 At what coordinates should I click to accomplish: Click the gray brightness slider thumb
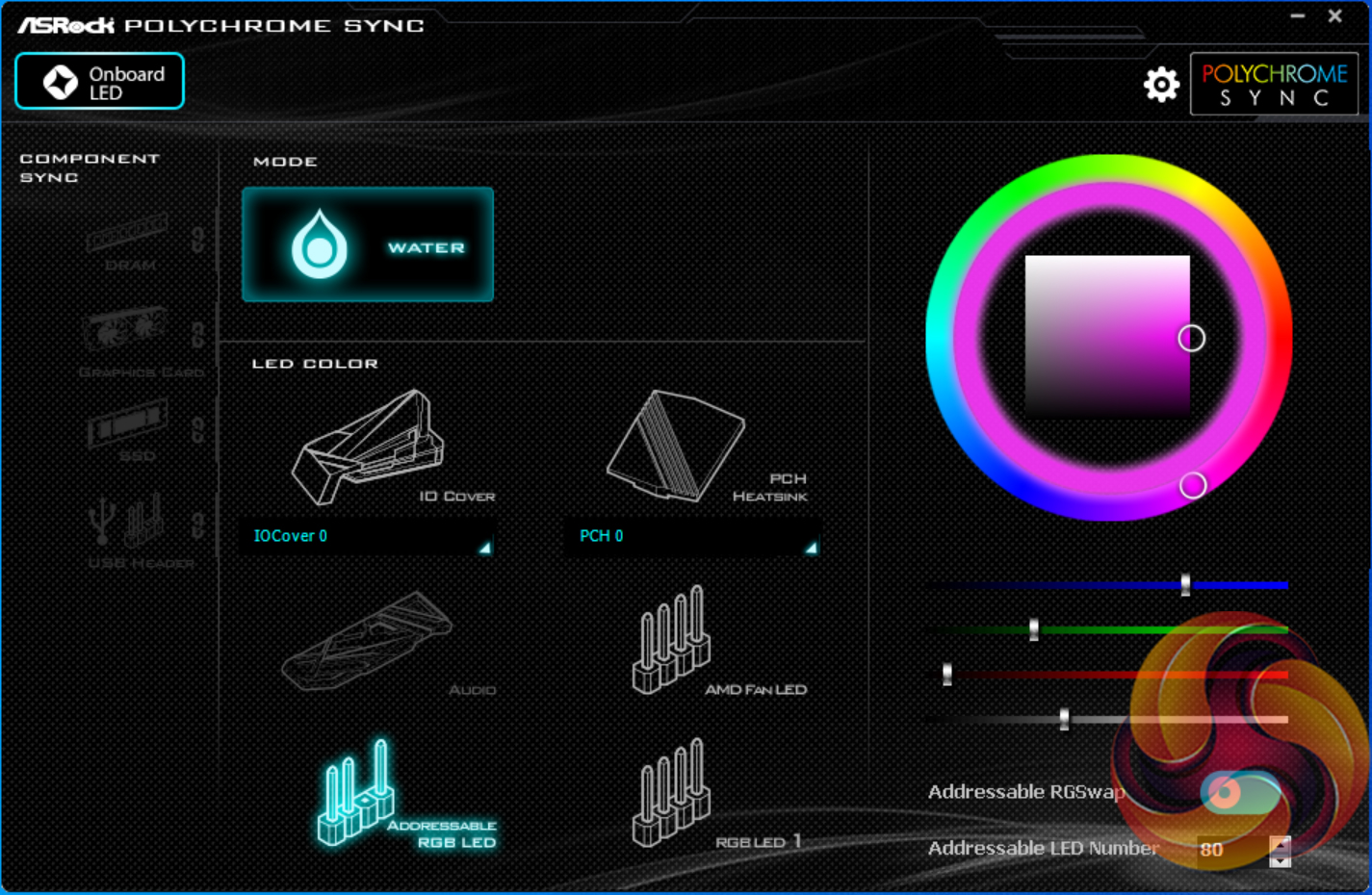pyautogui.click(x=1064, y=719)
